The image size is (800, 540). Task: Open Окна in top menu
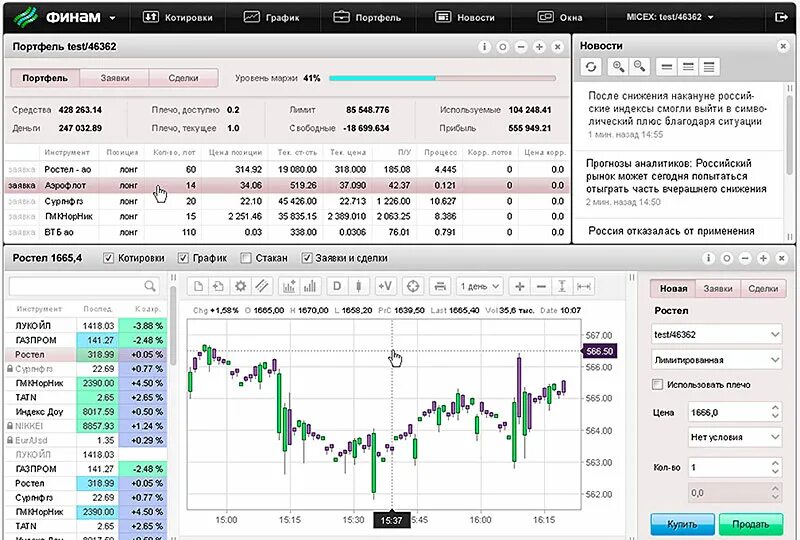(560, 17)
